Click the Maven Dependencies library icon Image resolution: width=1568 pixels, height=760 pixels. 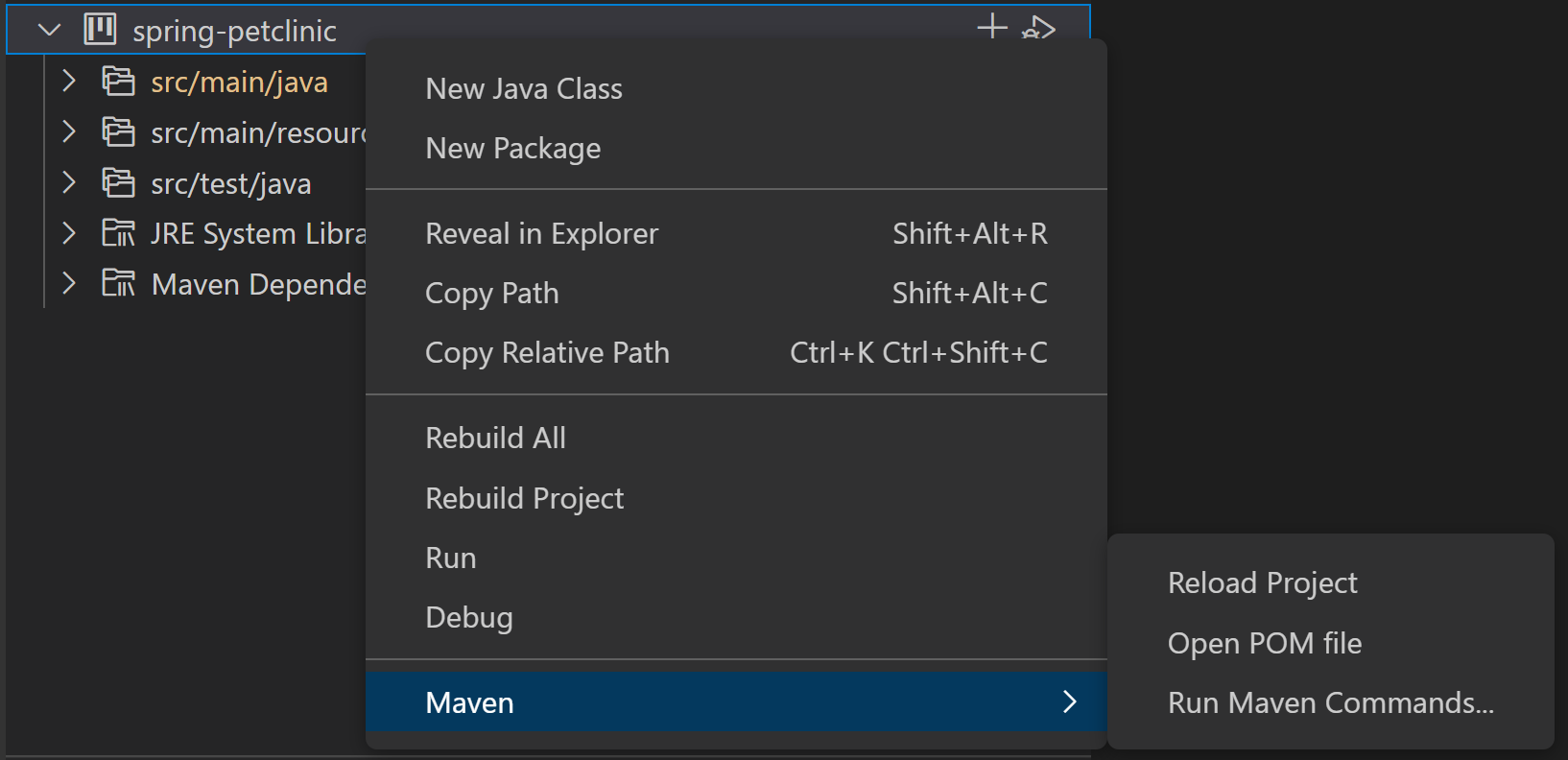click(x=119, y=283)
